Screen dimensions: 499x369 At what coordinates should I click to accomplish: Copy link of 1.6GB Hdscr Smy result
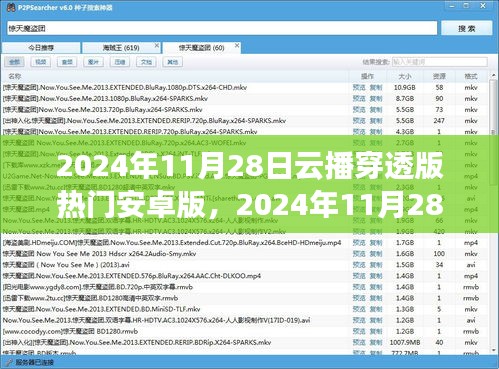376,254
